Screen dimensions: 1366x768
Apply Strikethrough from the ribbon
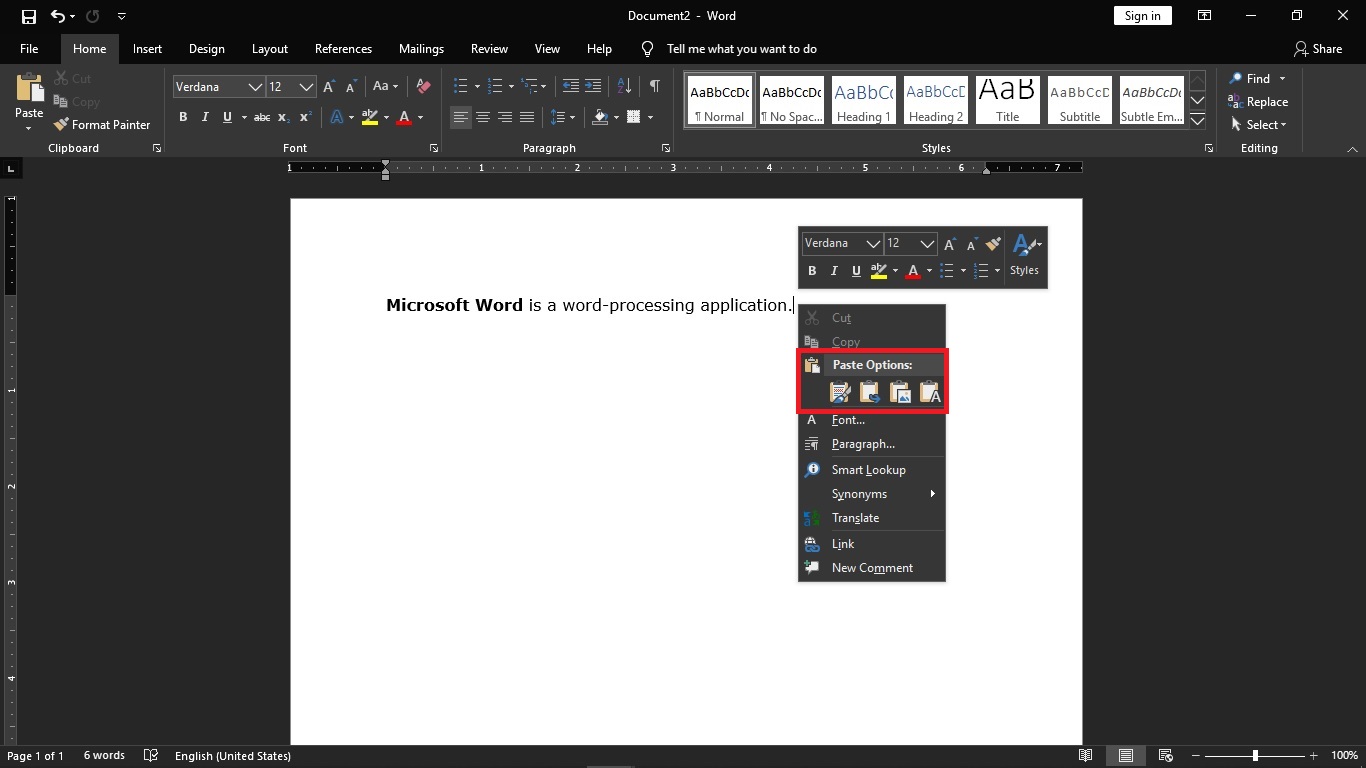(x=261, y=117)
